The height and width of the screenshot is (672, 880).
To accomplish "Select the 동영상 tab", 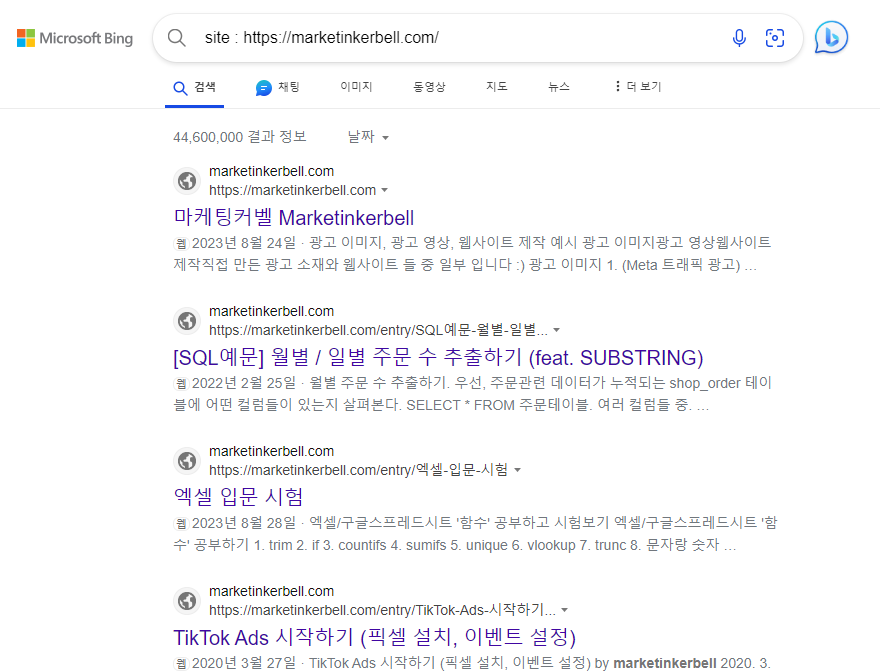I will coord(429,87).
